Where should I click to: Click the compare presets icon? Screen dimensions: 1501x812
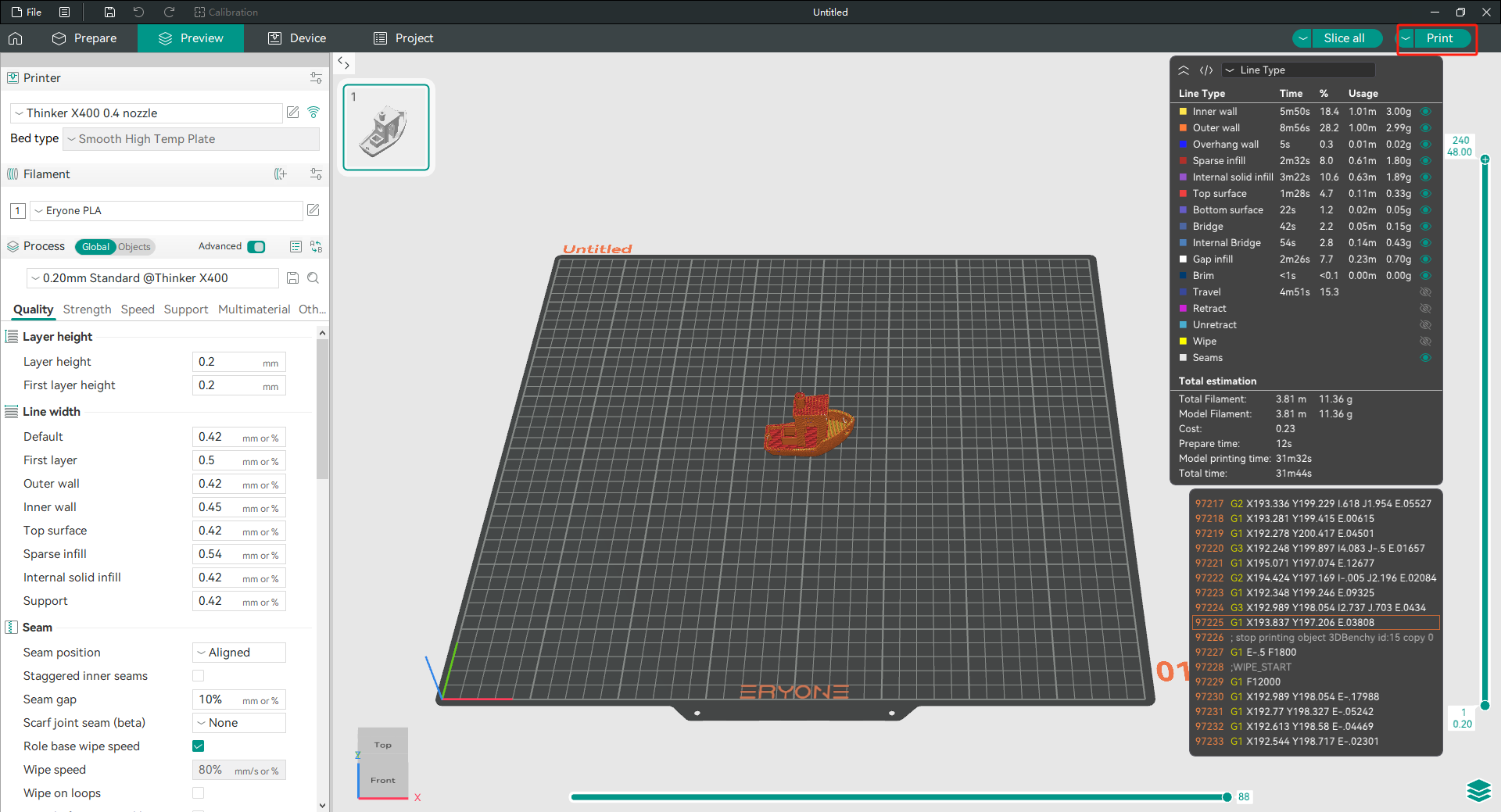tap(316, 246)
